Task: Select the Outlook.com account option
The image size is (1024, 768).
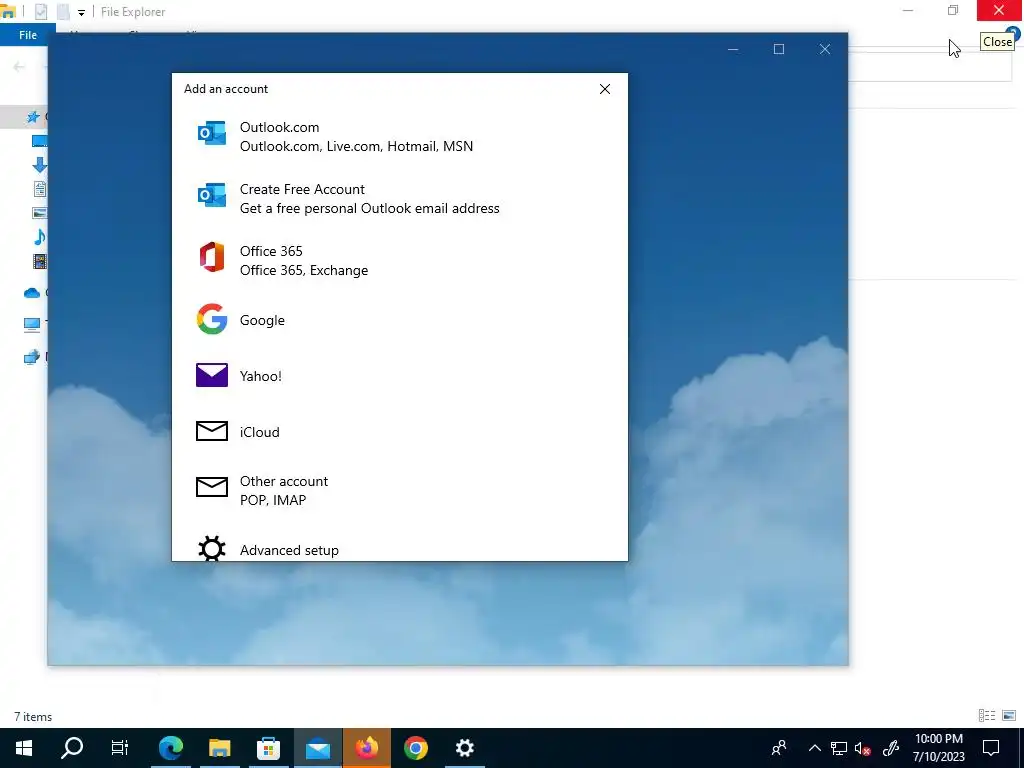Action: [x=400, y=136]
